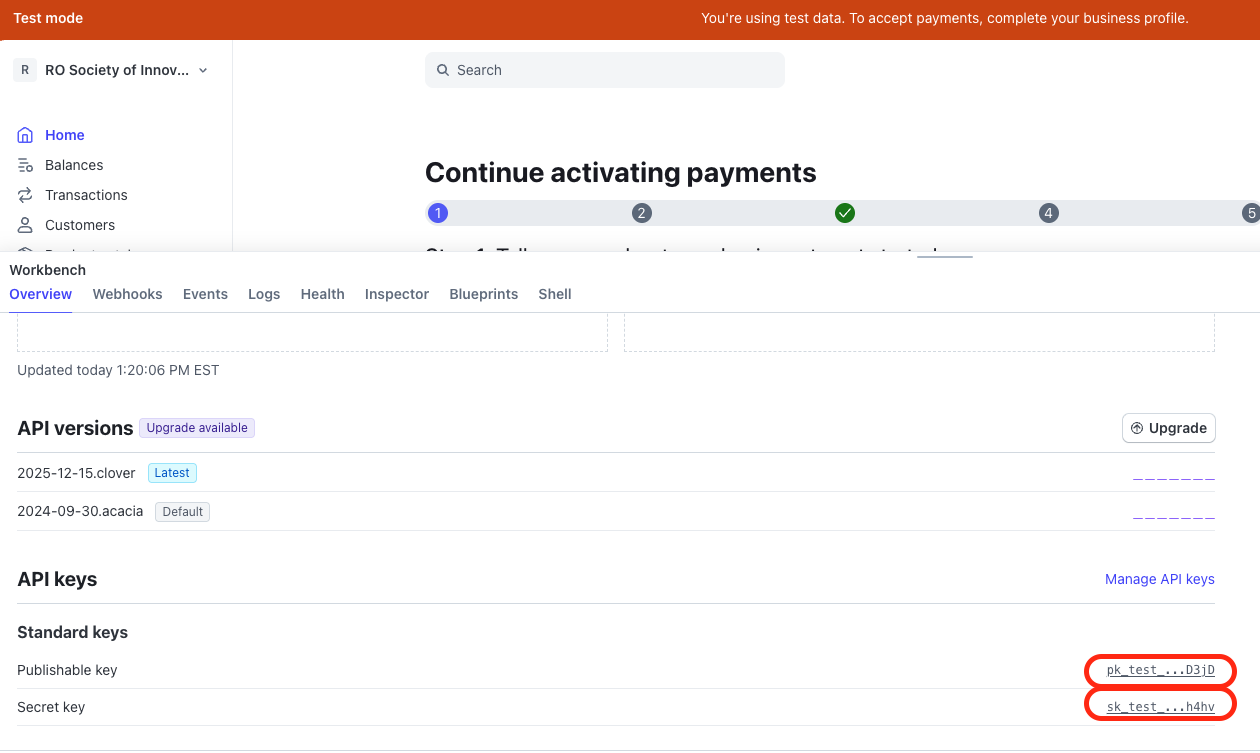The width and height of the screenshot is (1260, 753).
Task: Reveal the secret key sk_test_...h4hv
Action: point(1161,707)
